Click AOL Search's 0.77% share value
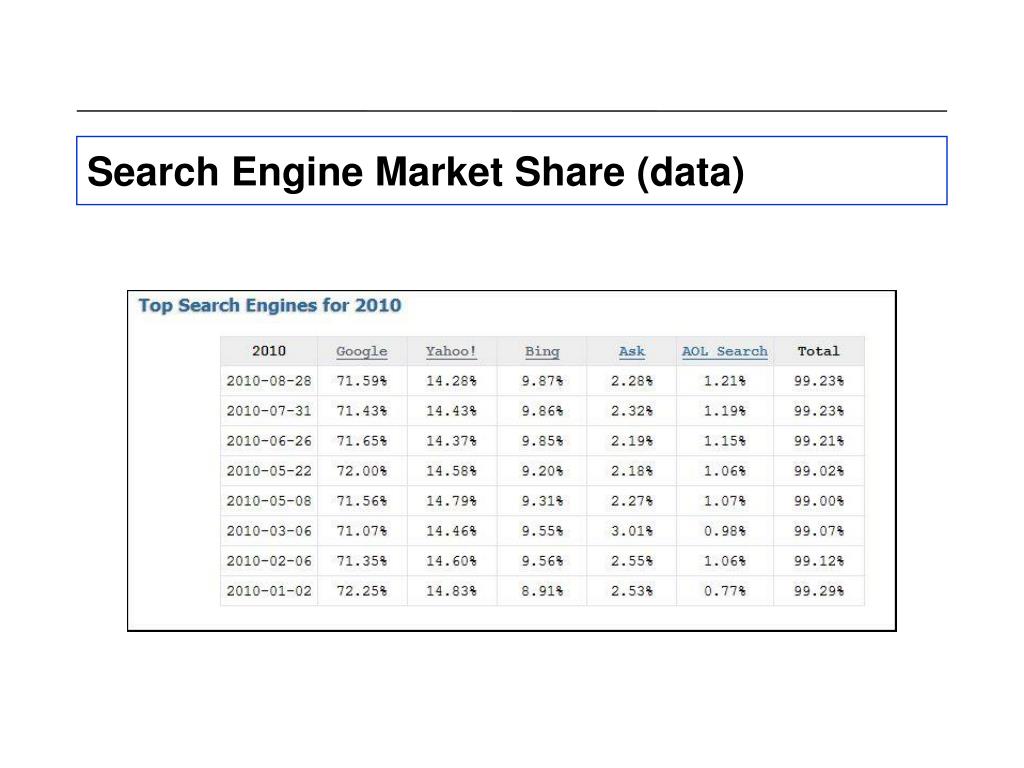Viewport: 1024px width, 768px height. (x=725, y=591)
